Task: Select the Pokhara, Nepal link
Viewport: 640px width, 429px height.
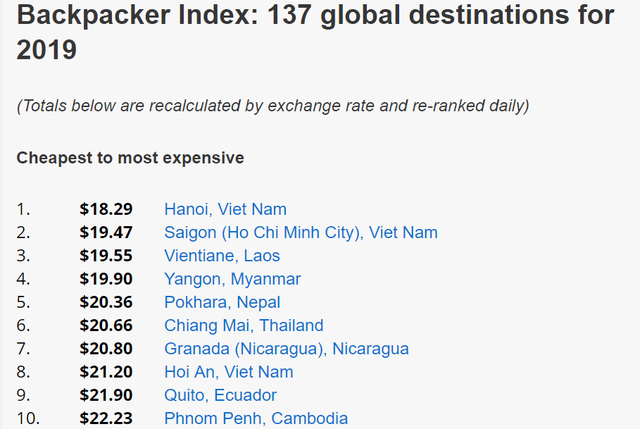Action: pos(222,302)
